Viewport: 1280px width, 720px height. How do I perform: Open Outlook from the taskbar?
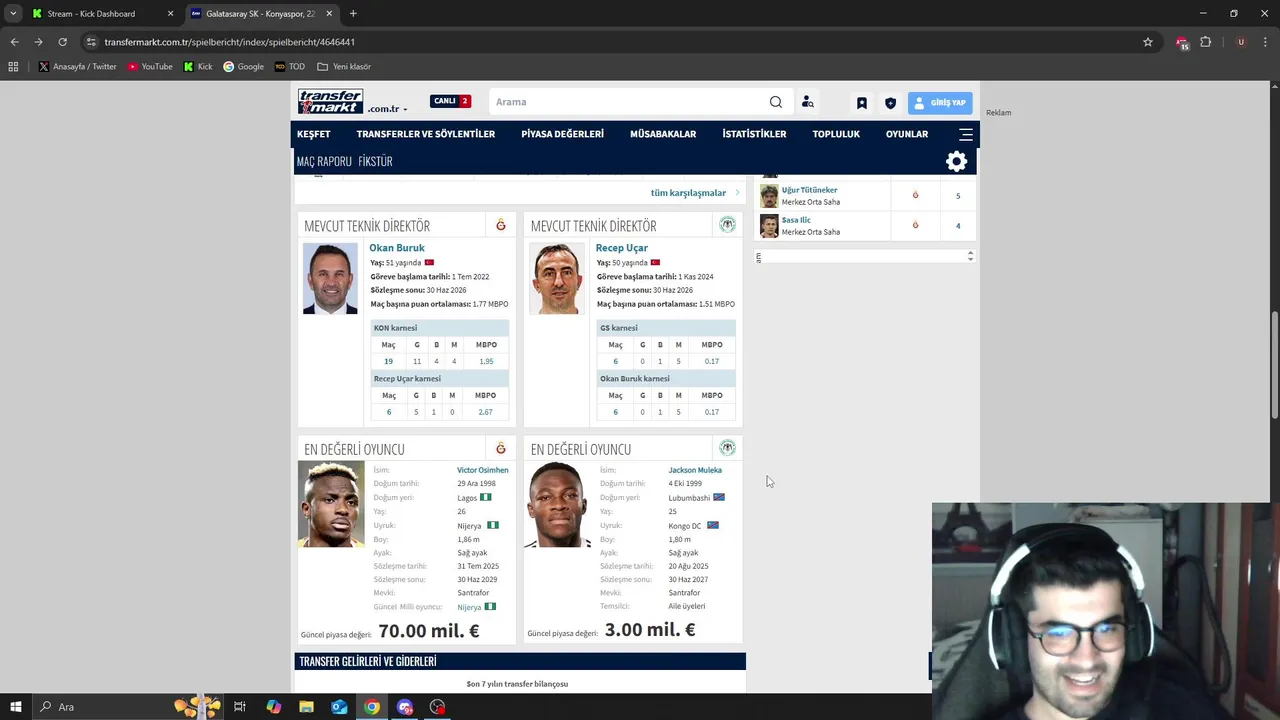pos(339,707)
